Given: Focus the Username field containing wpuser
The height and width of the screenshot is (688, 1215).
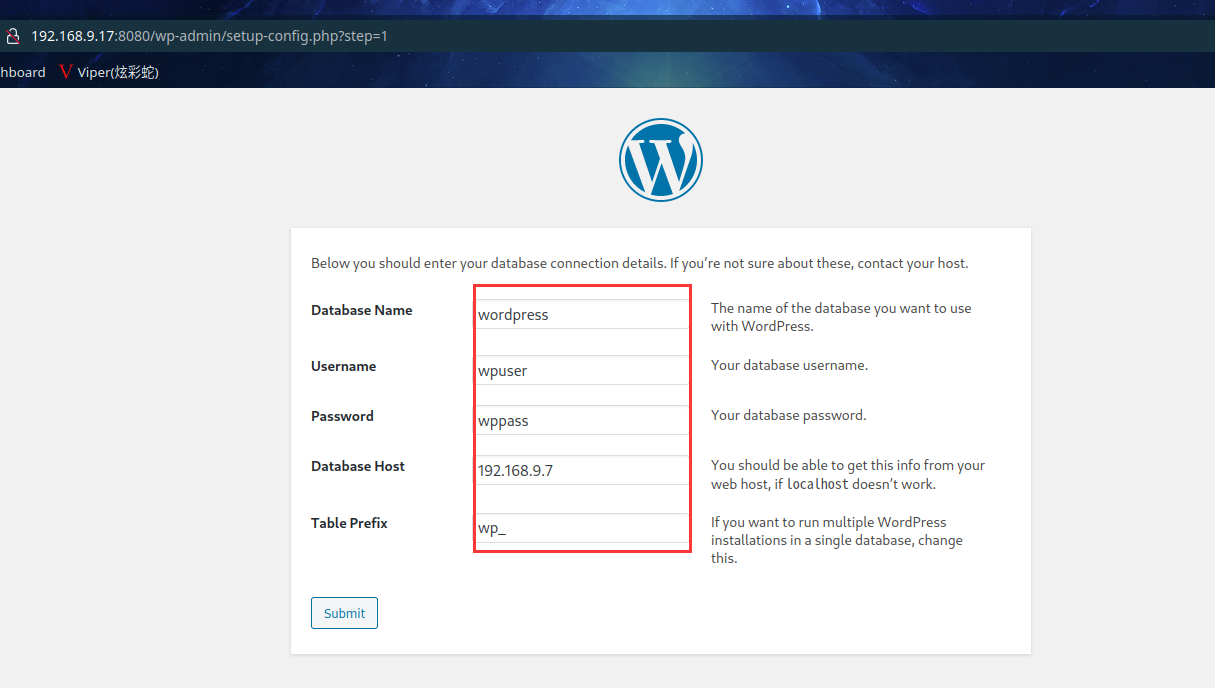Looking at the screenshot, I should click(582, 370).
